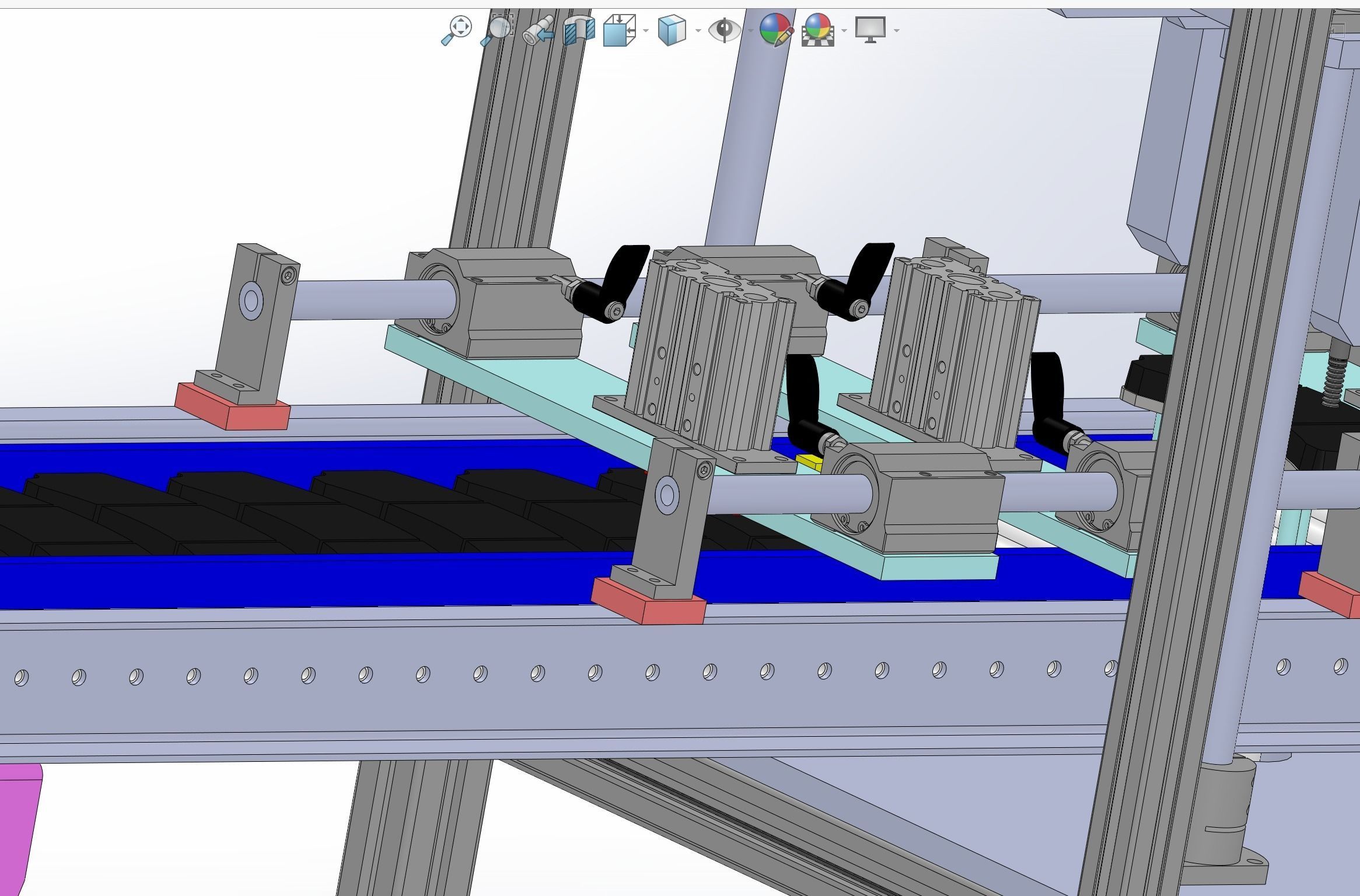Expand the Display Style dropdown arrow

click(698, 30)
